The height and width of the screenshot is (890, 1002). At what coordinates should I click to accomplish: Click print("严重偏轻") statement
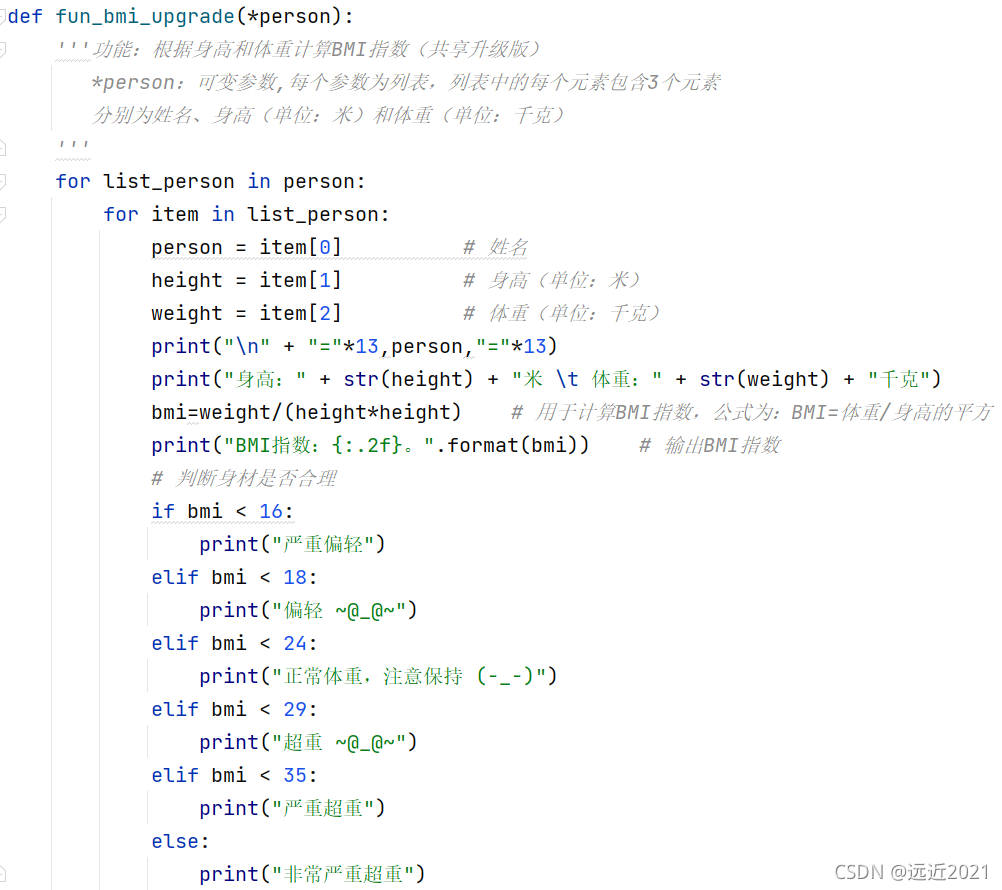[x=292, y=544]
